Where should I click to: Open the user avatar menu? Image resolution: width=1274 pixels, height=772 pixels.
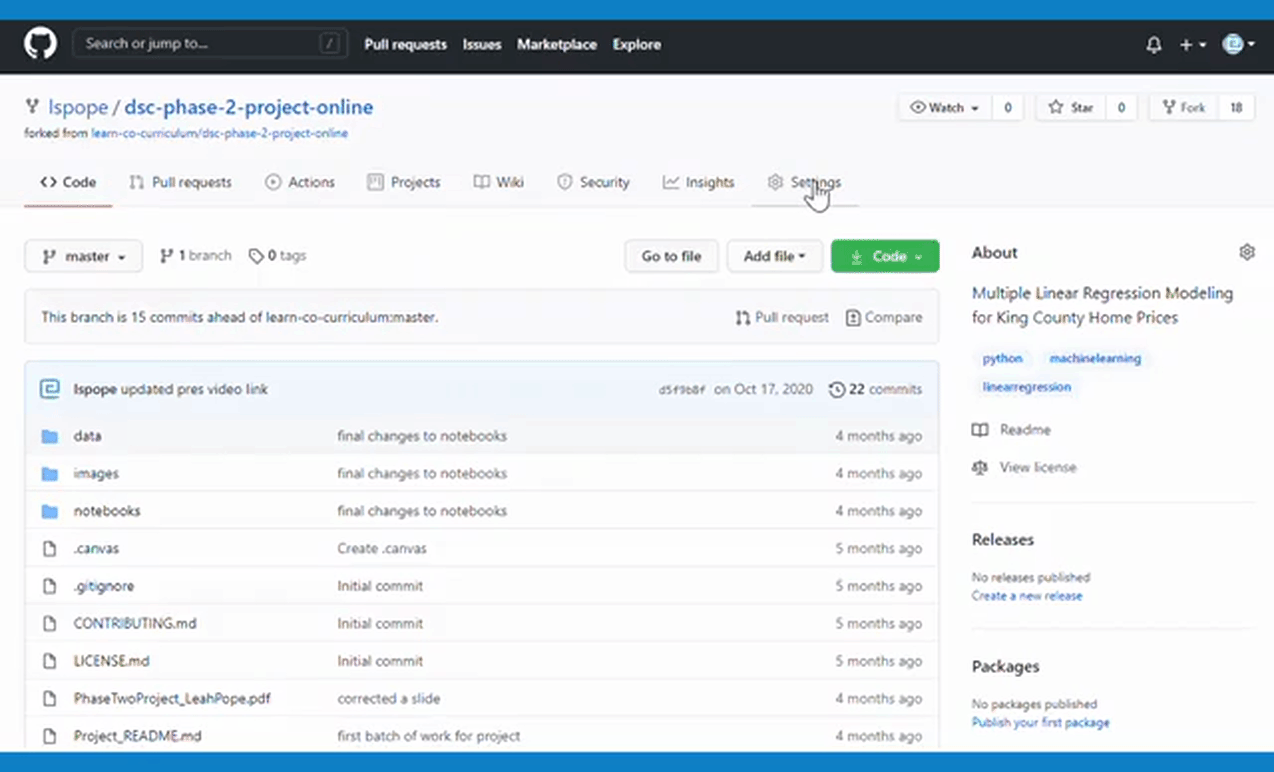(1238, 45)
